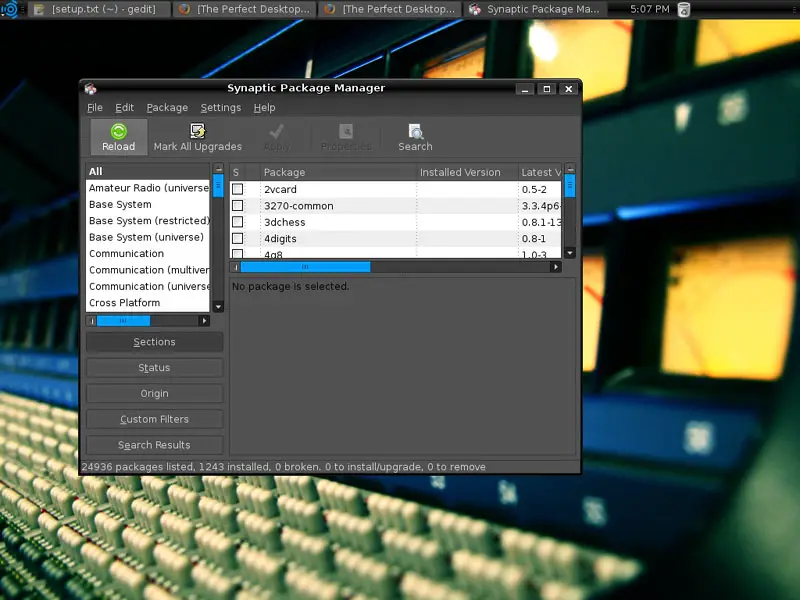Sort by Installed Version column header
Viewport: 800px width, 600px height.
click(x=467, y=172)
